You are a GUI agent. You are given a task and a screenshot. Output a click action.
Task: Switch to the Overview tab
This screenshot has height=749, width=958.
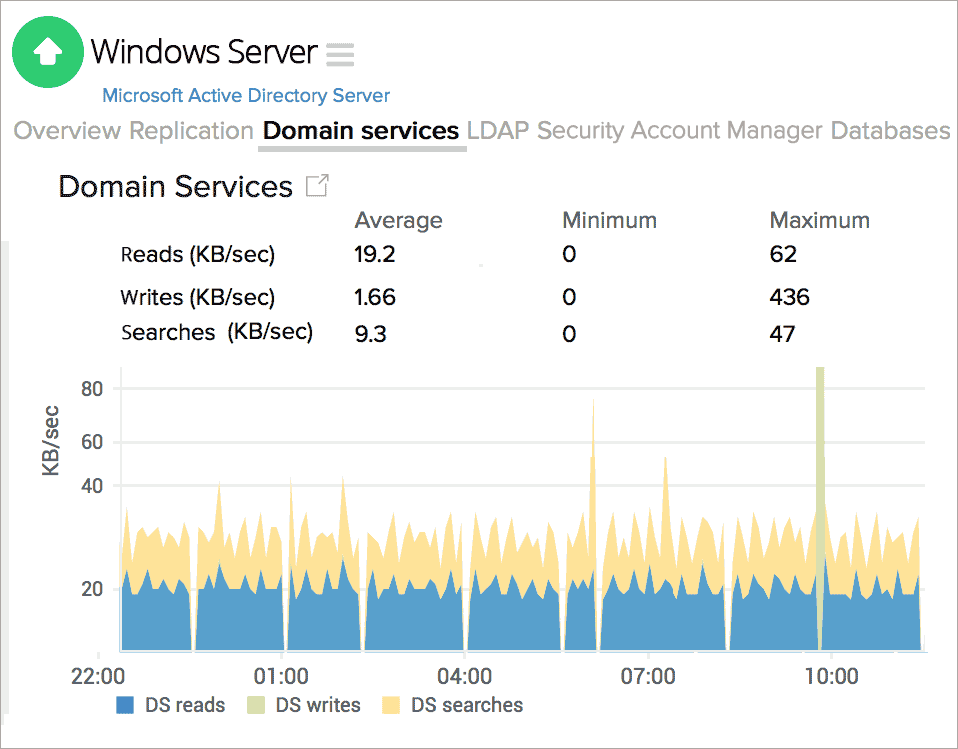click(67, 130)
